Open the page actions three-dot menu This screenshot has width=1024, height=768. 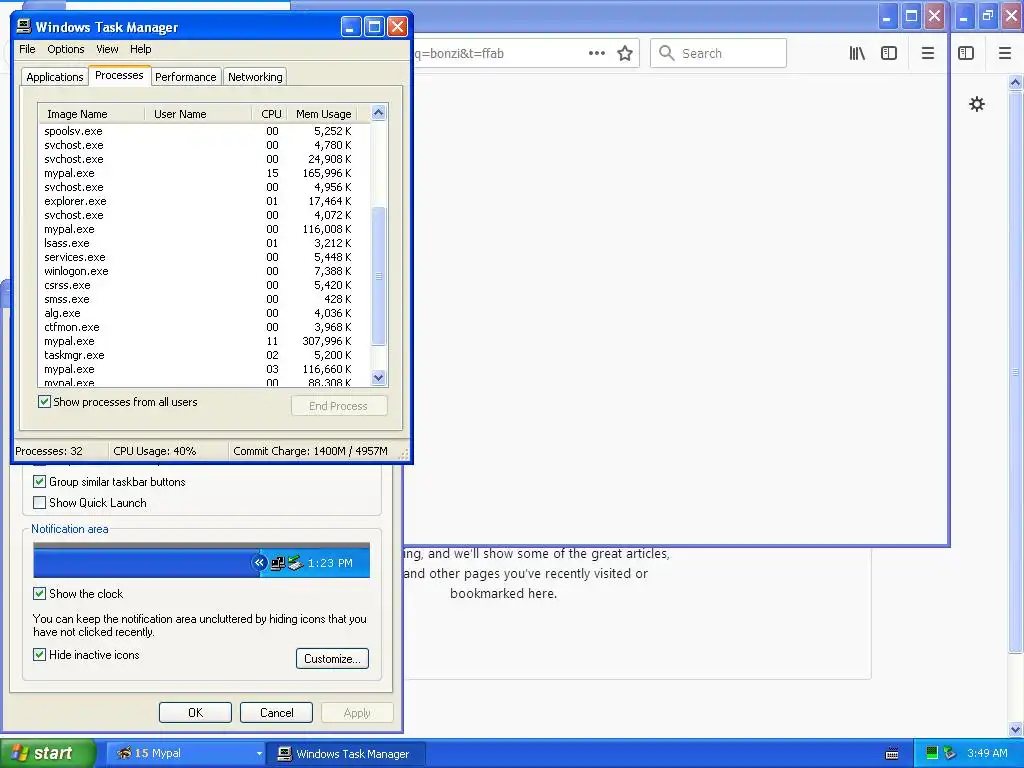(596, 54)
